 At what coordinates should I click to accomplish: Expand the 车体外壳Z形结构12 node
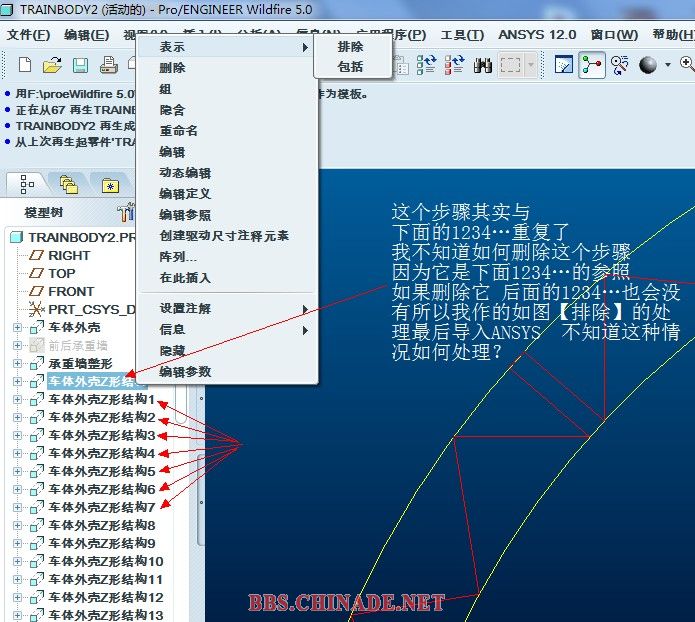click(17, 598)
